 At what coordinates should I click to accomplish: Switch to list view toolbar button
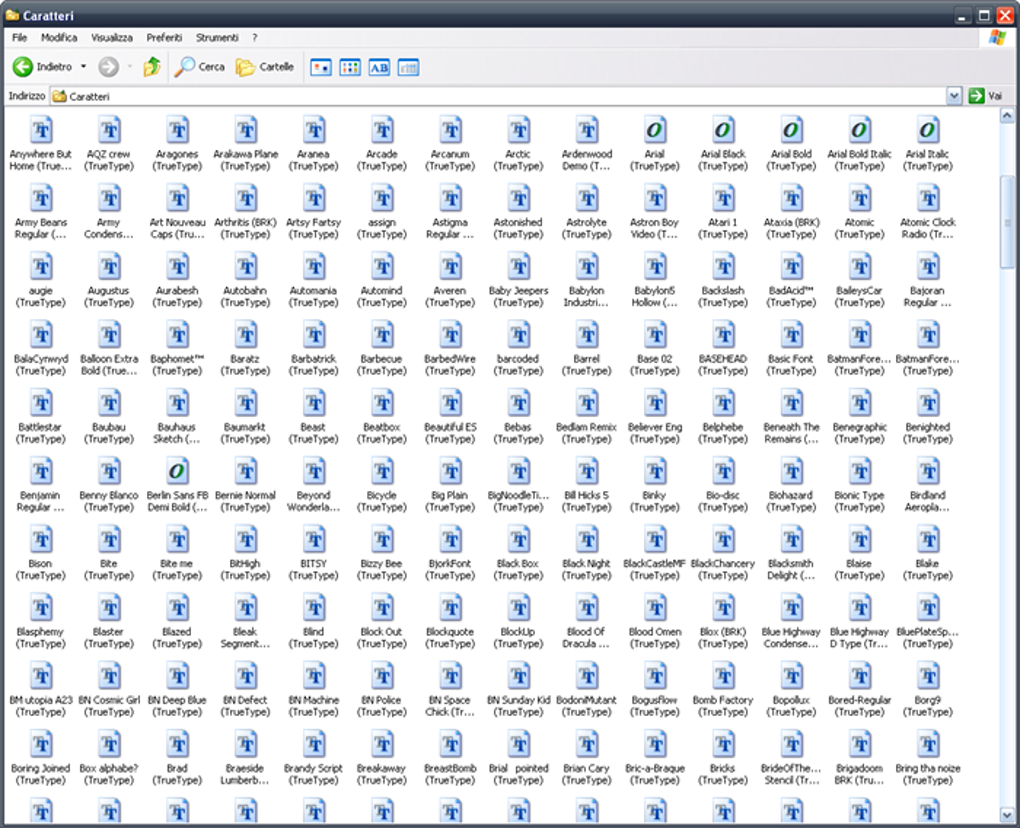(x=350, y=67)
